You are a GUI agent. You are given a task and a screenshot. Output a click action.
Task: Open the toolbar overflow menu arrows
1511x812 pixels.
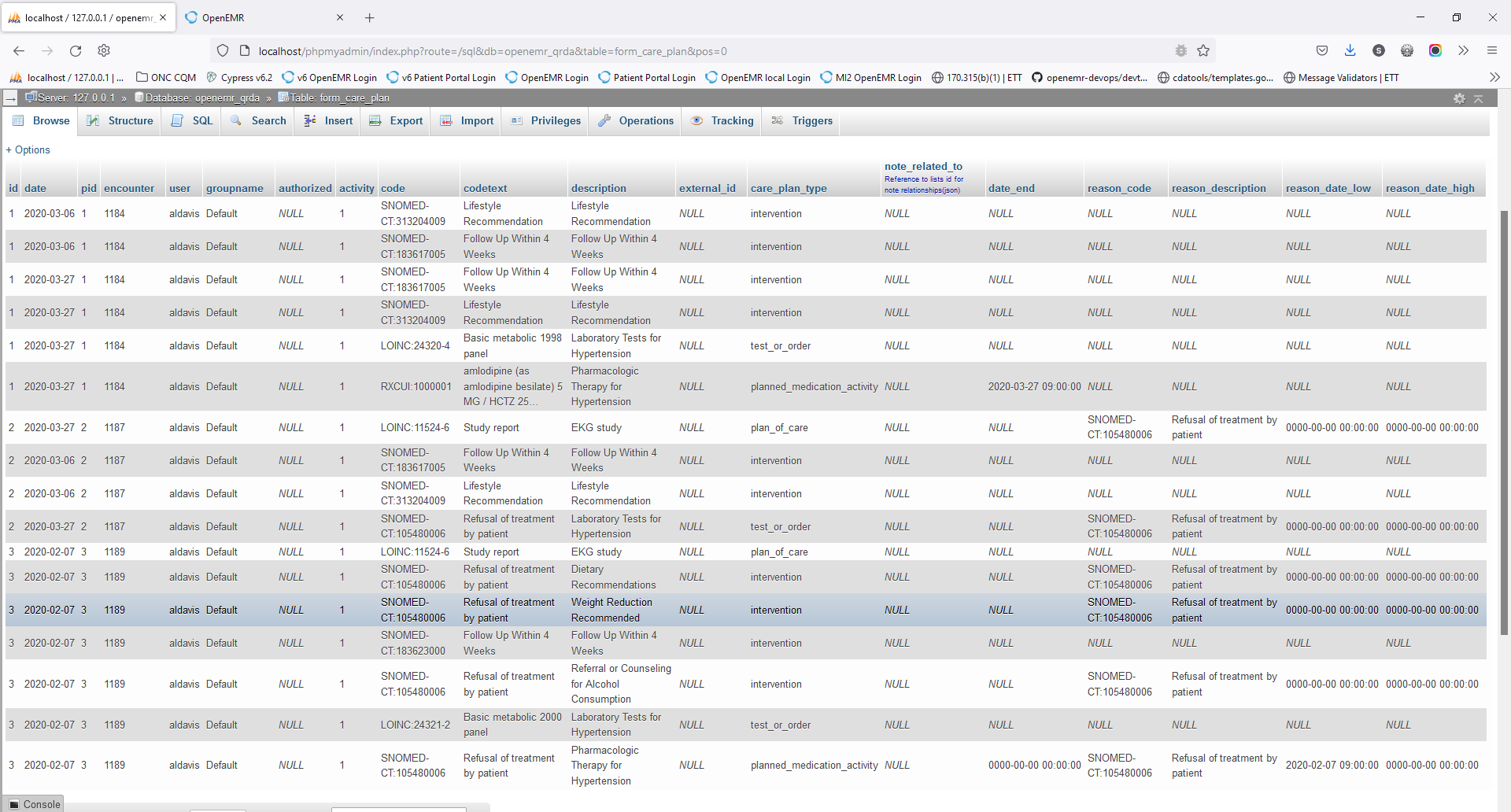pos(1464,50)
